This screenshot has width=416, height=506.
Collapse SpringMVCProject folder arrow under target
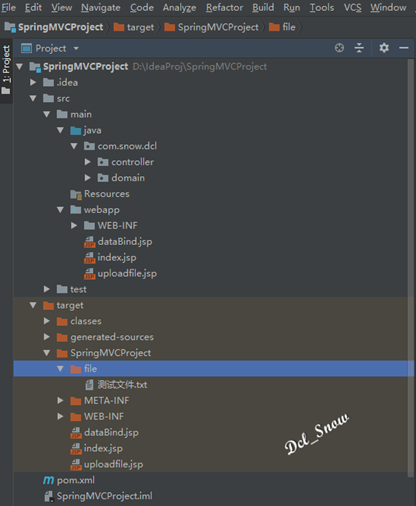[47, 353]
